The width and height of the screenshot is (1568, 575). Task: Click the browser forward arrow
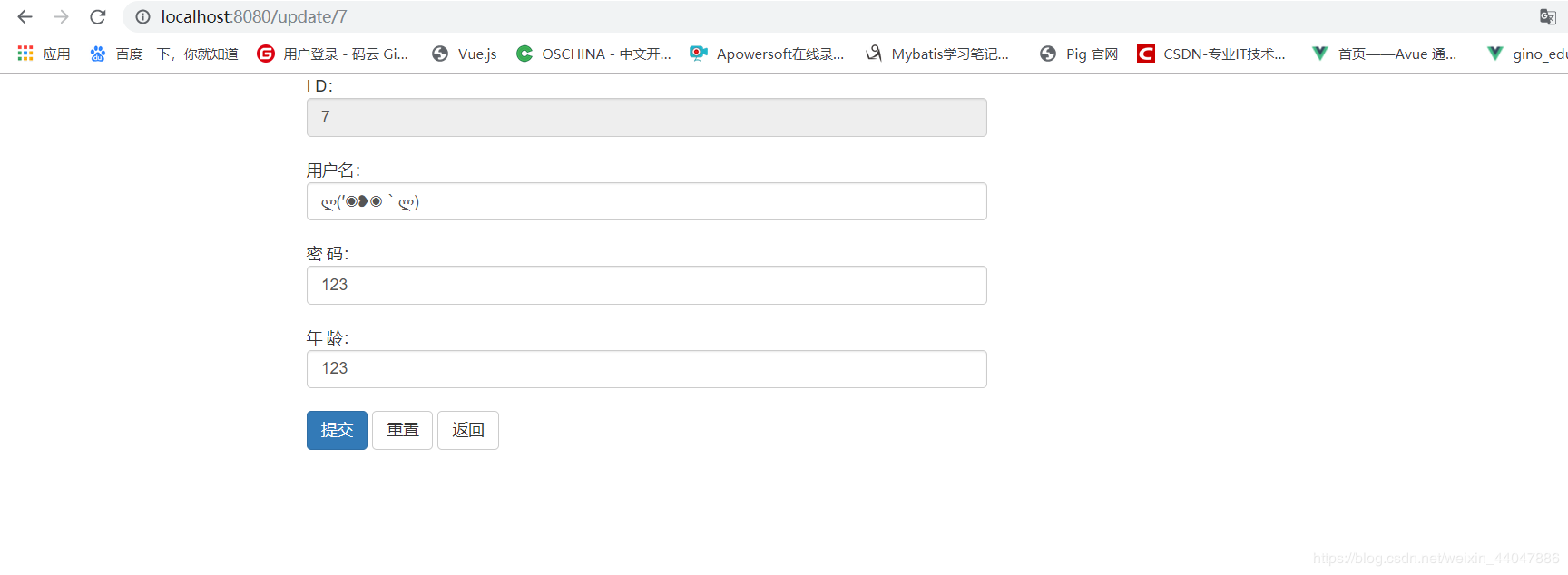coord(61,16)
